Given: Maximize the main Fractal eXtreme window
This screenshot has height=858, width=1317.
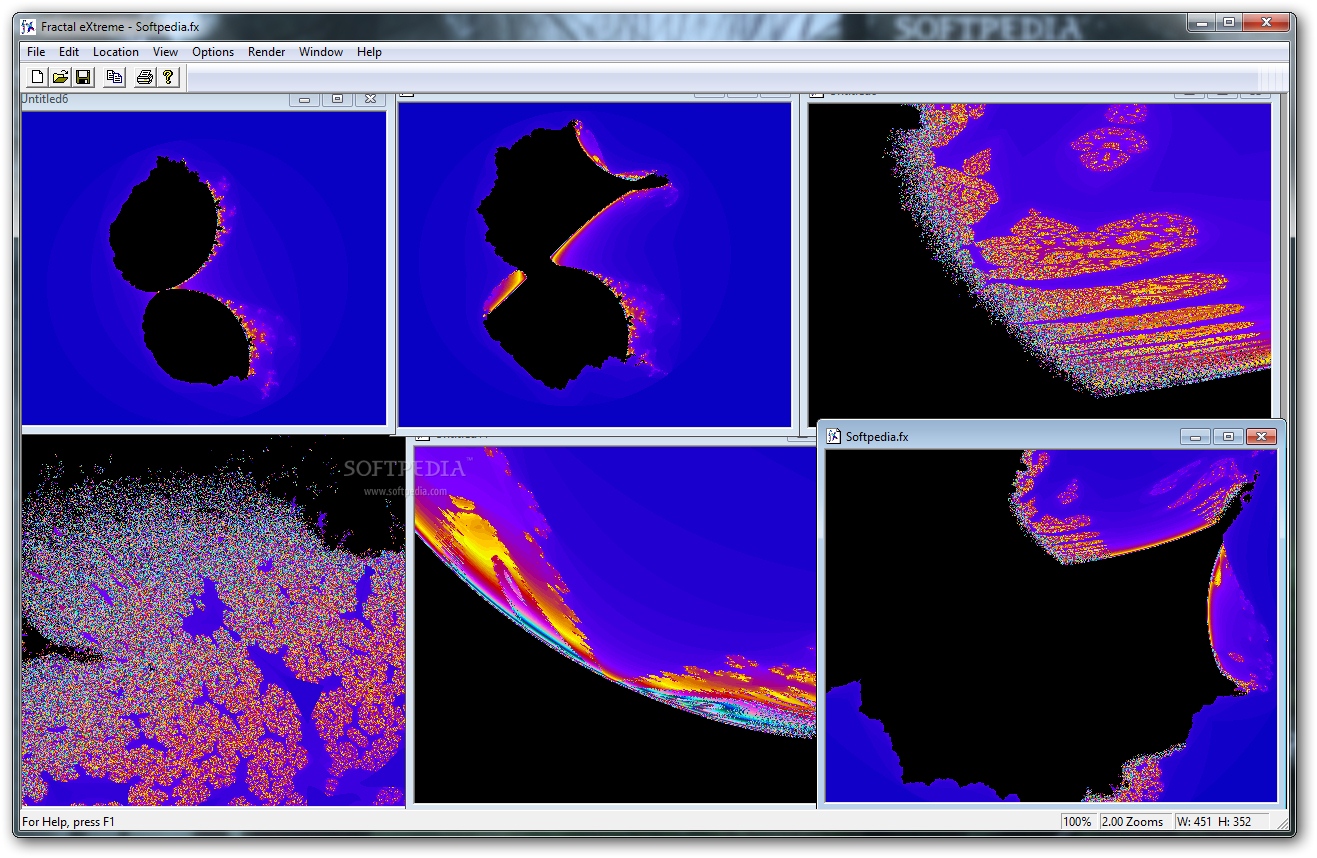Looking at the screenshot, I should 1229,22.
